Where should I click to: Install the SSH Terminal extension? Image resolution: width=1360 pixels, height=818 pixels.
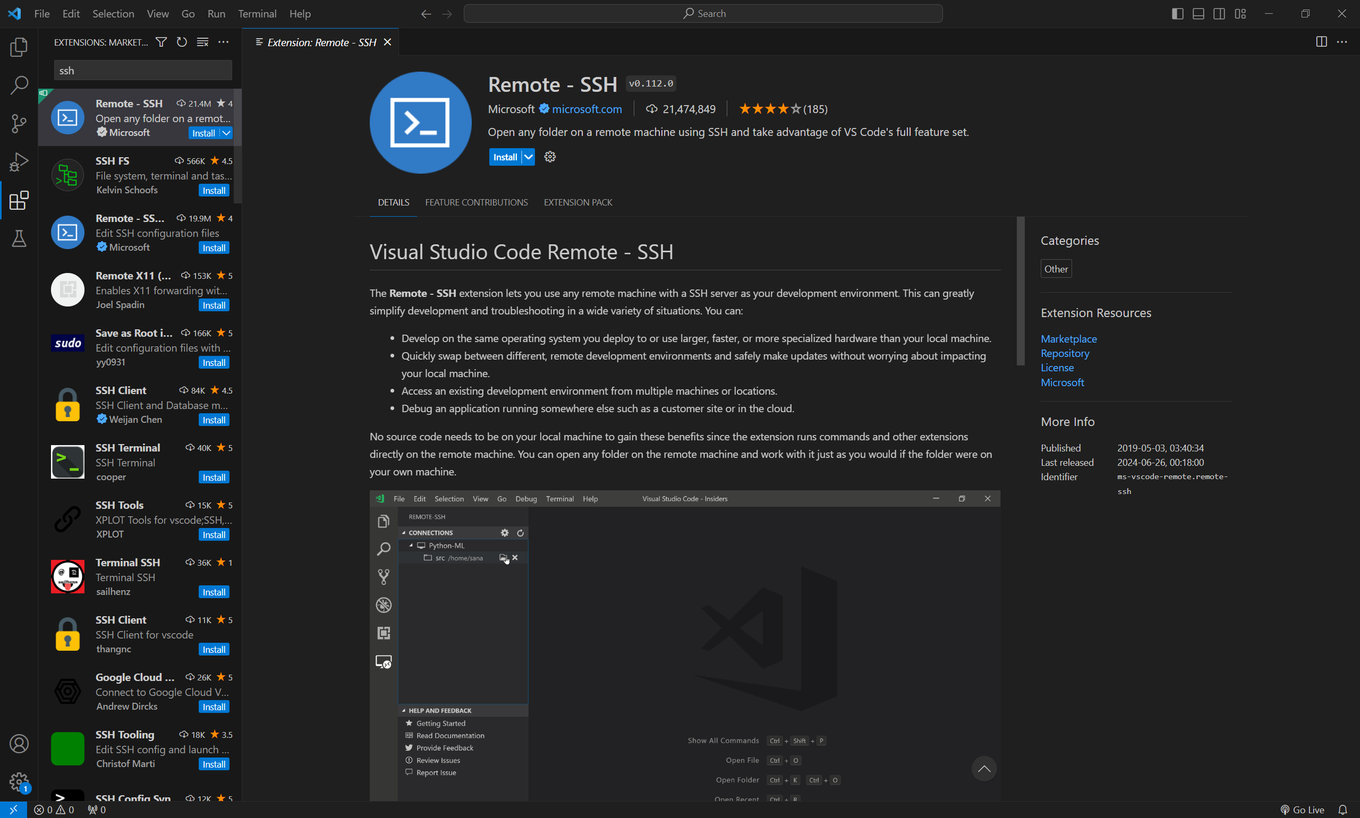pyautogui.click(x=214, y=477)
